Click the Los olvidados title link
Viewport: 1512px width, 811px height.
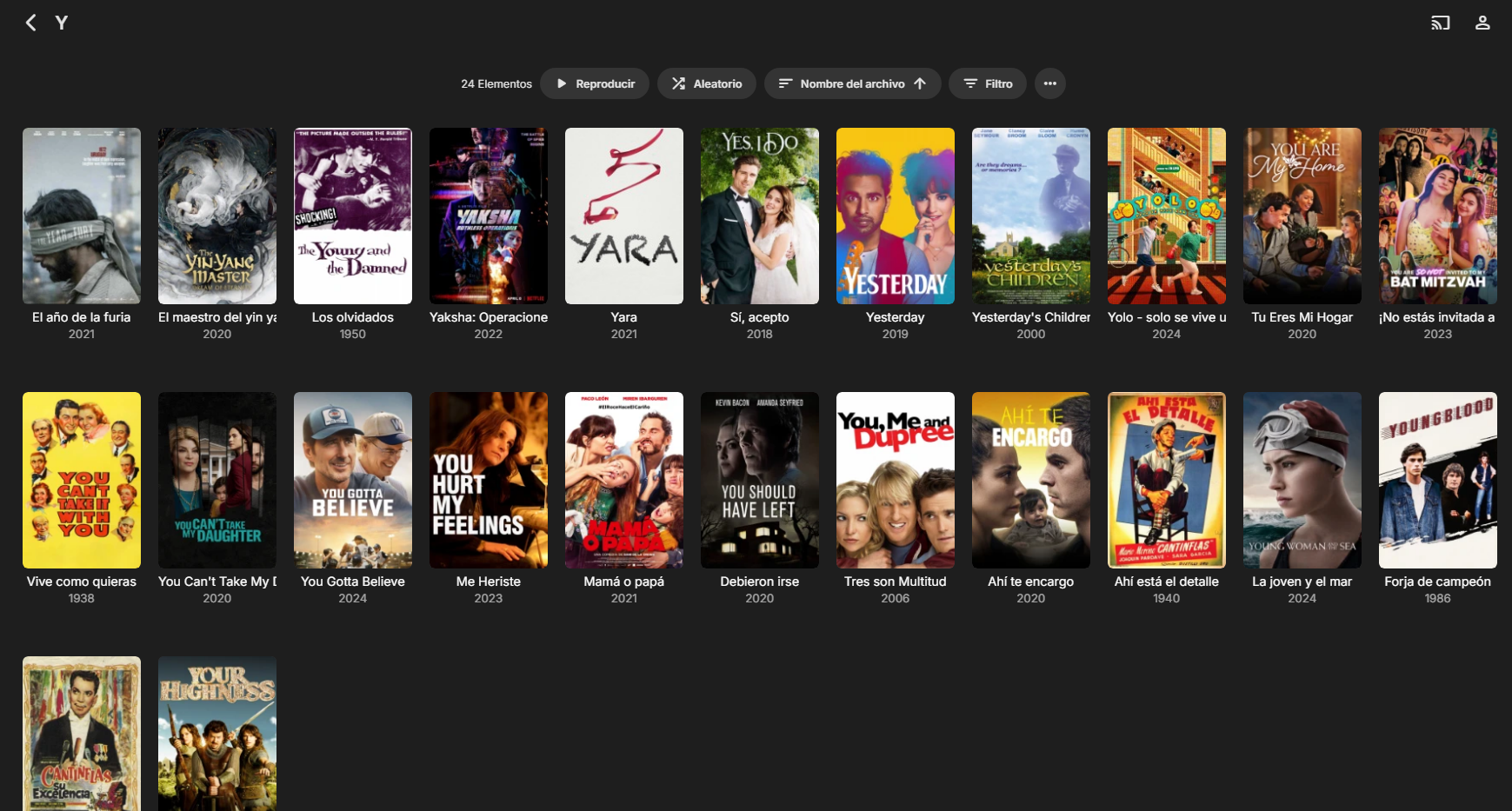point(353,317)
